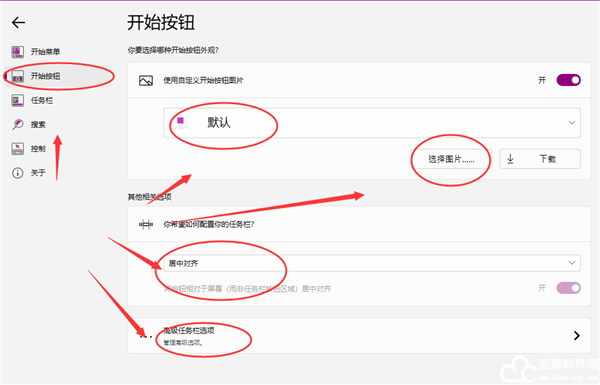Click the picture icon beside 使用自定义开始按钮图片
The height and width of the screenshot is (385, 600).
[146, 81]
